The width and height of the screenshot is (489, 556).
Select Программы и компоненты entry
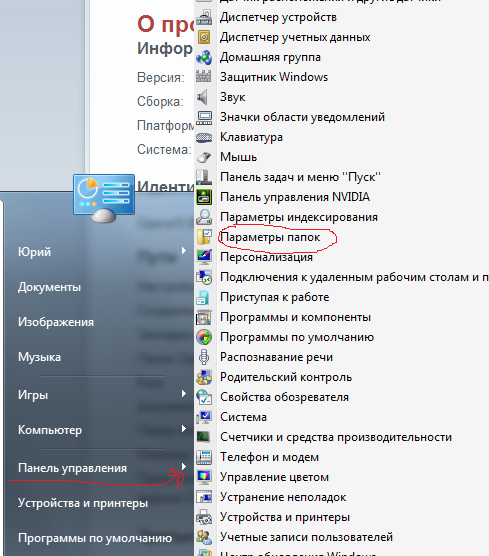click(295, 317)
